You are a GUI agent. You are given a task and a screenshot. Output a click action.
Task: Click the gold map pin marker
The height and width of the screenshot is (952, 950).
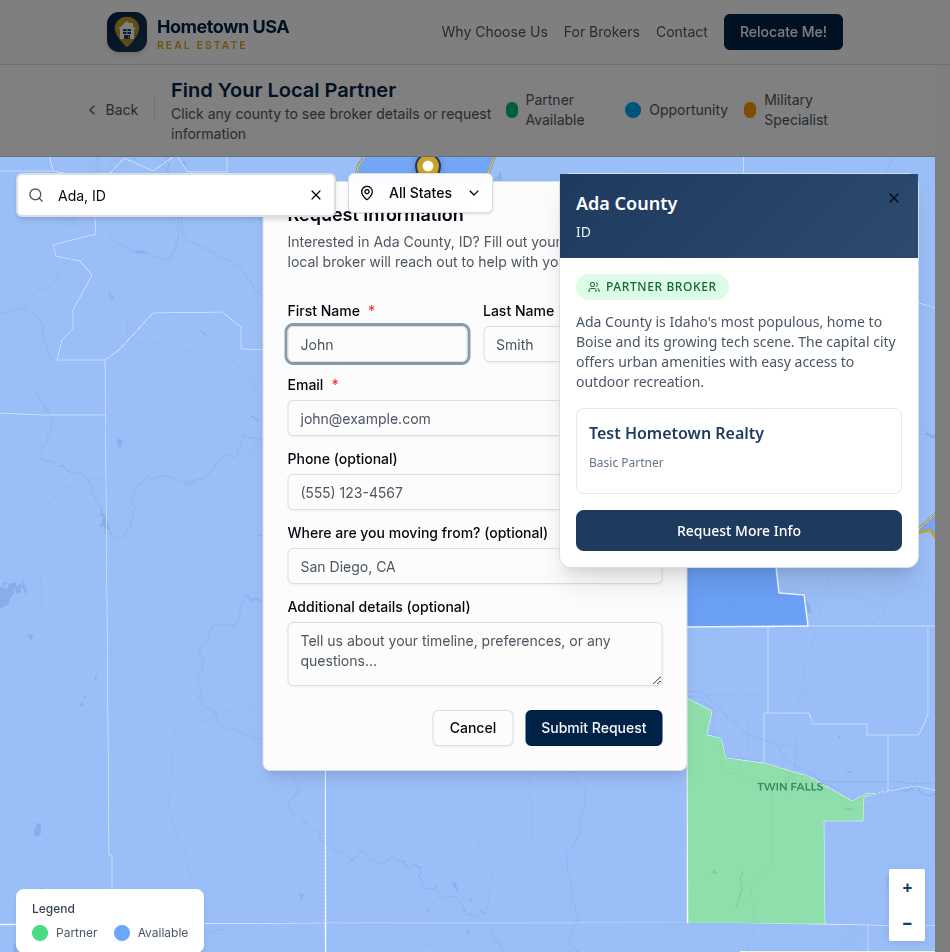pos(428,165)
